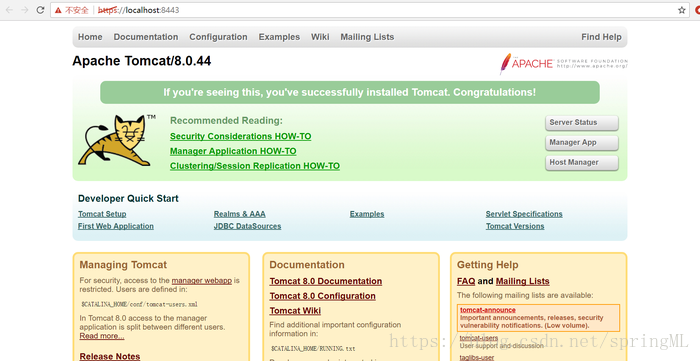The width and height of the screenshot is (700, 361).
Task: Open the Servlet Specifications link
Action: click(x=524, y=214)
